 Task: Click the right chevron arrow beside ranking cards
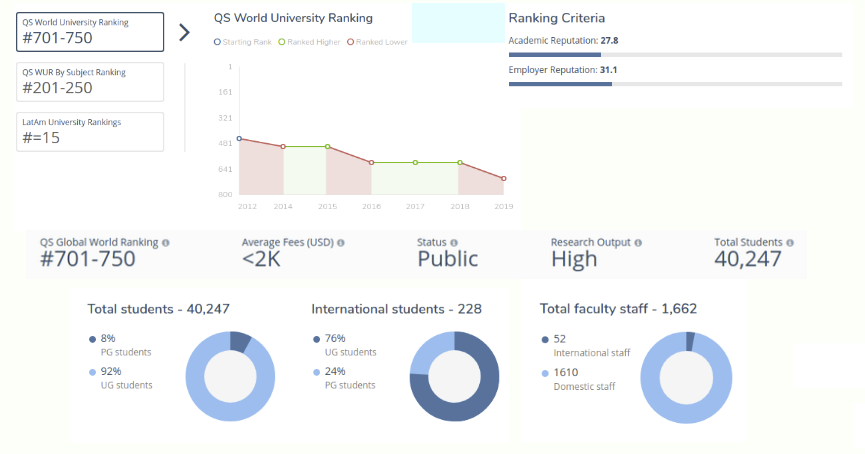(x=185, y=33)
